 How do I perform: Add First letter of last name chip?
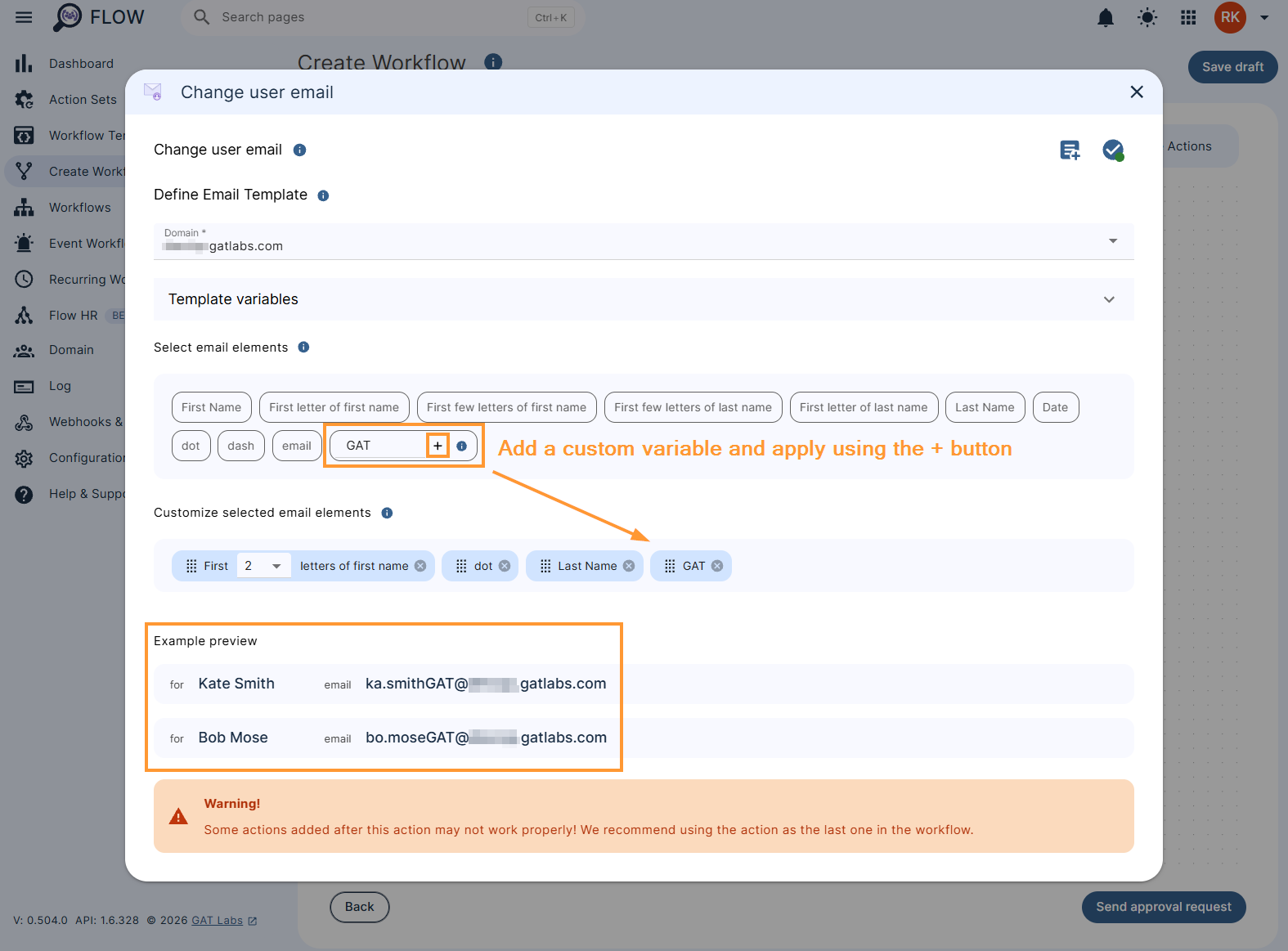(x=864, y=407)
